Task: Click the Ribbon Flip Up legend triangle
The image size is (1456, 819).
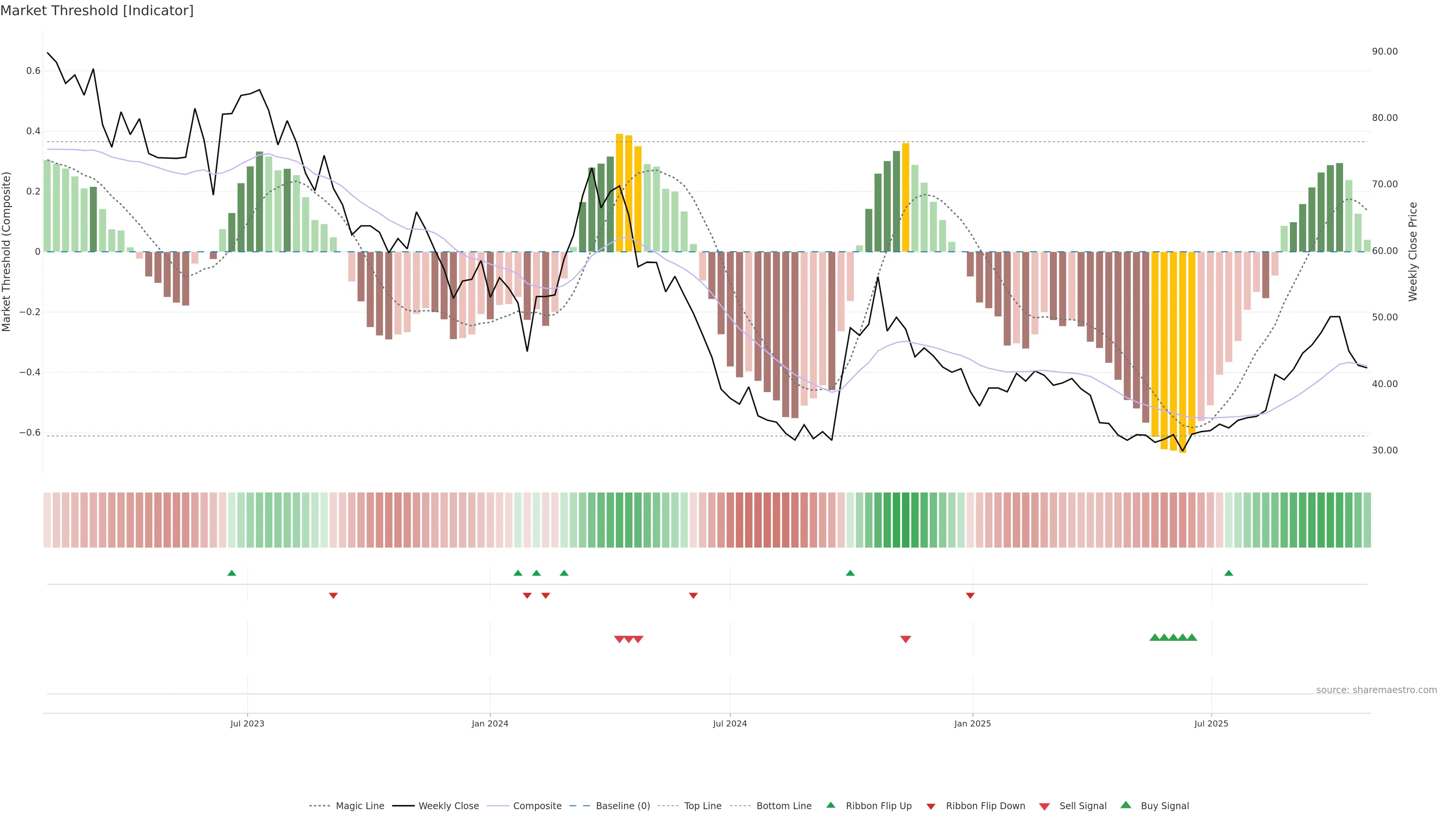Action: (830, 805)
